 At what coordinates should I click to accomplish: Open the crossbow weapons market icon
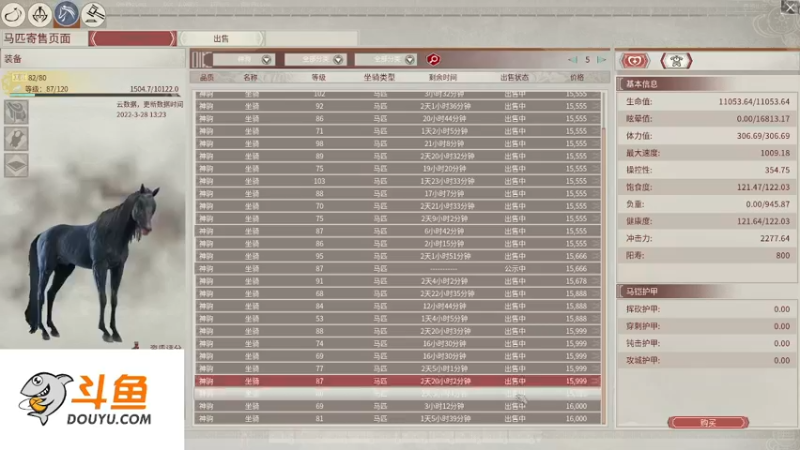[40, 14]
